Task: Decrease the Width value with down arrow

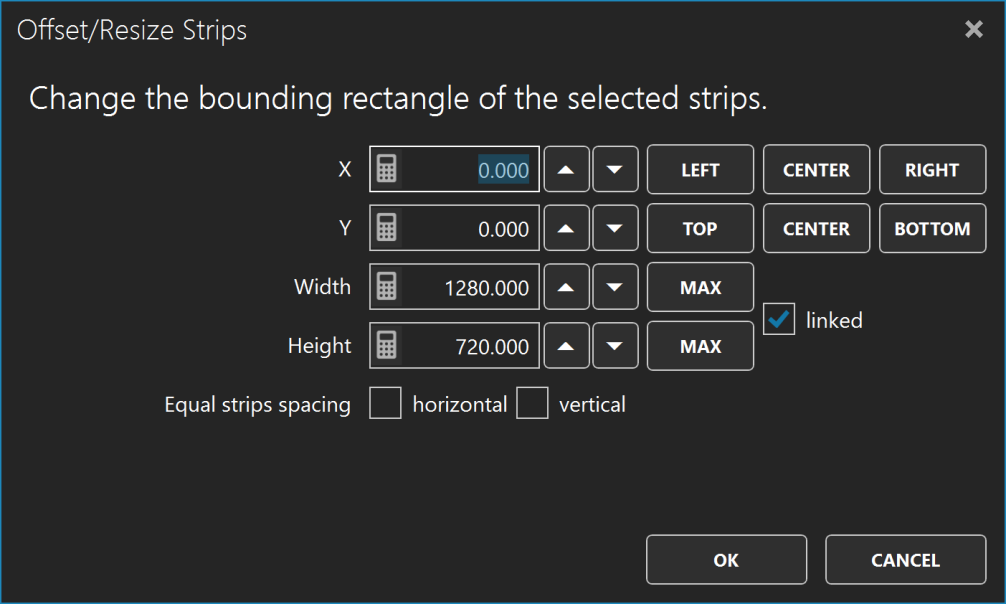Action: tap(615, 287)
